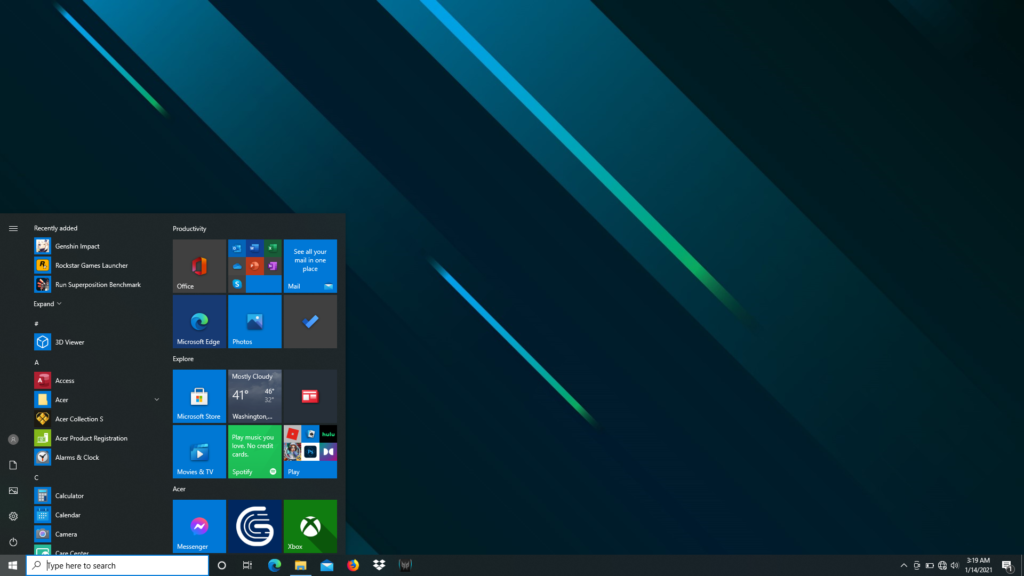
Task: Launch Edge from the taskbar
Action: [274, 566]
